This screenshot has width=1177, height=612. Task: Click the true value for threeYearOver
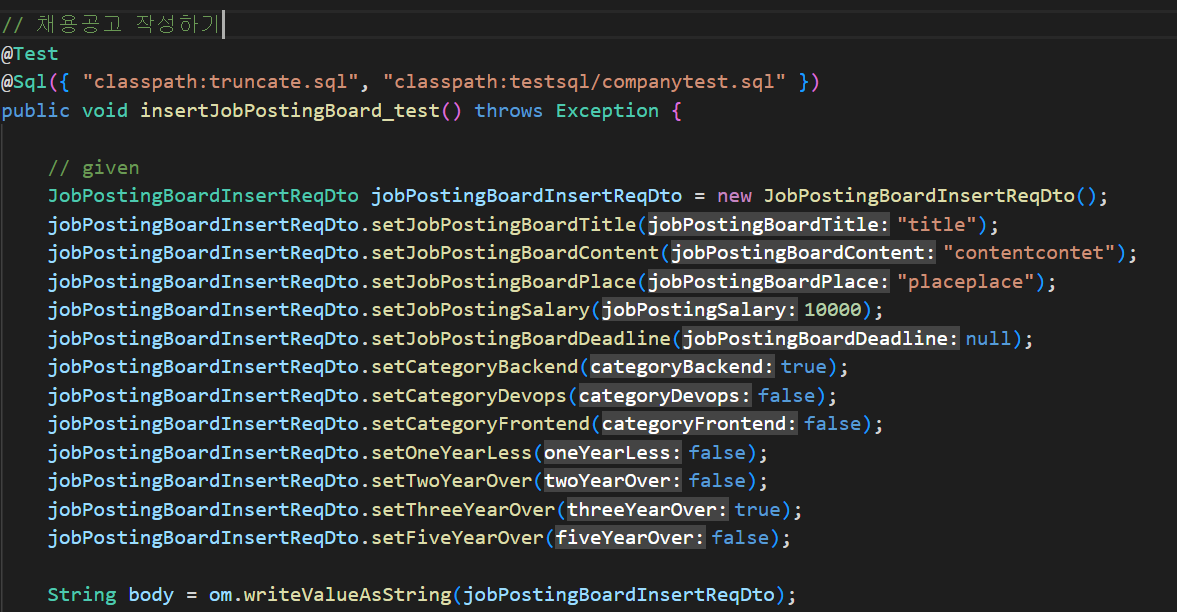[758, 510]
